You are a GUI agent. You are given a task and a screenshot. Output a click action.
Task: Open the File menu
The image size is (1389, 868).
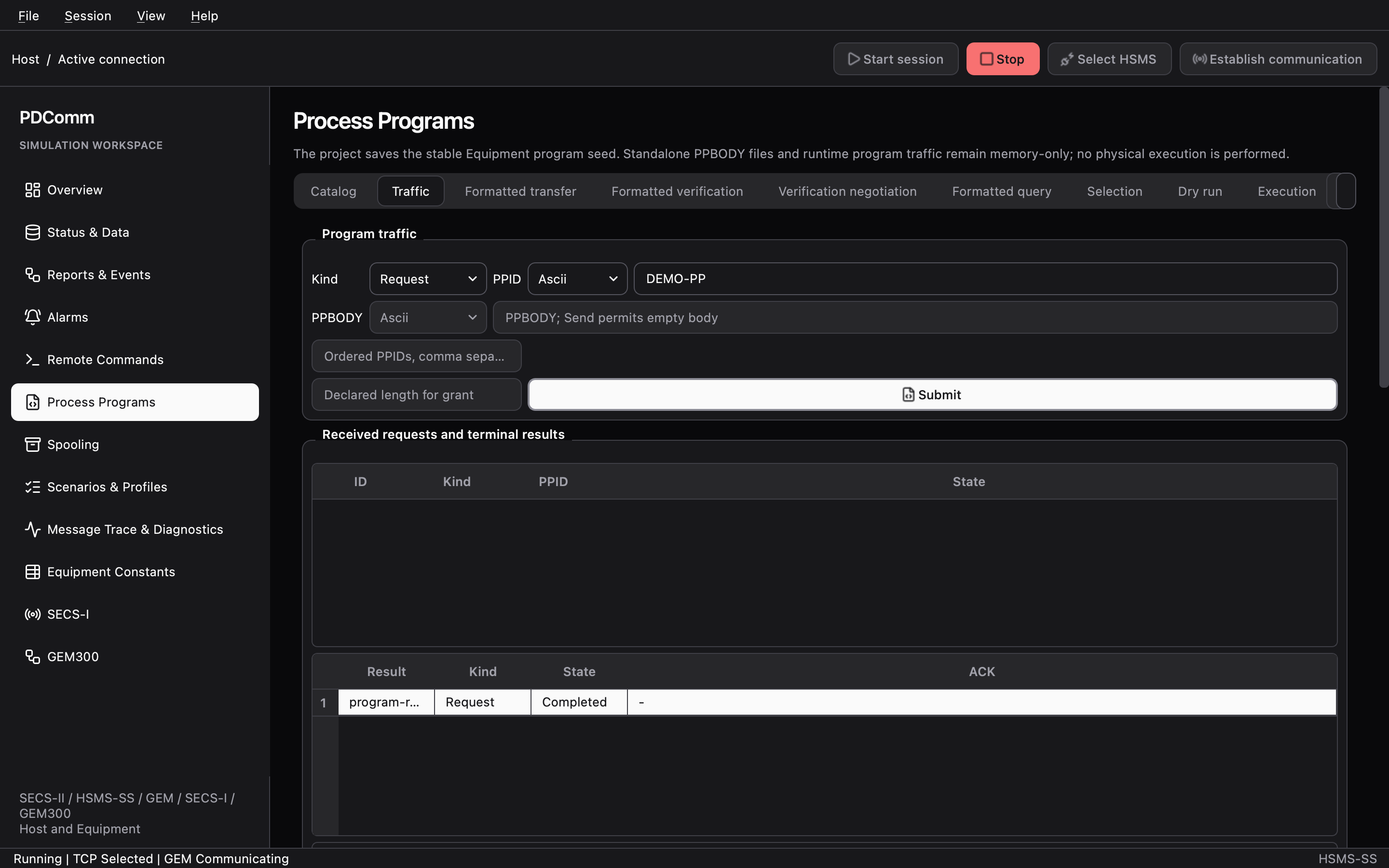(29, 16)
